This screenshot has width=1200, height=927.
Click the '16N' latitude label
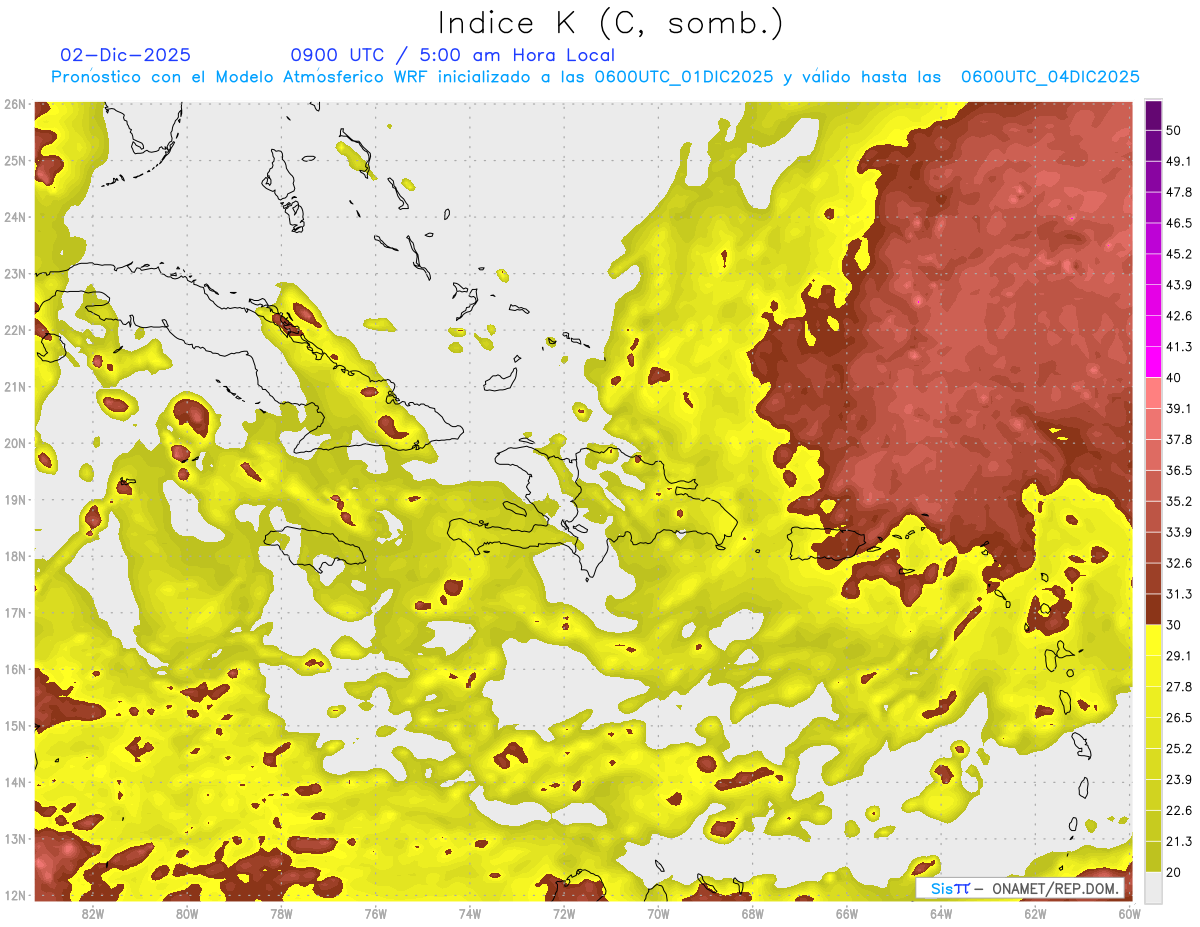pyautogui.click(x=15, y=669)
